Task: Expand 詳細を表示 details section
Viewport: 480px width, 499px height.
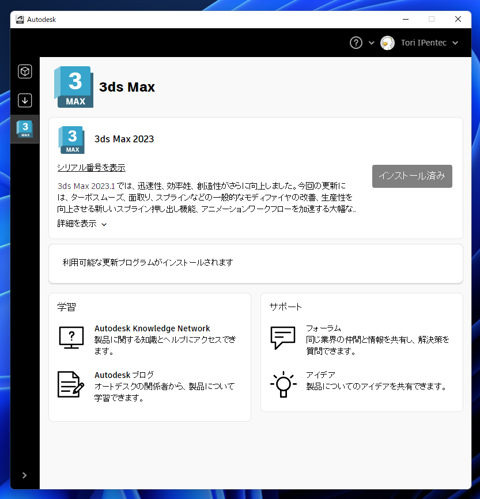Action: pos(82,224)
